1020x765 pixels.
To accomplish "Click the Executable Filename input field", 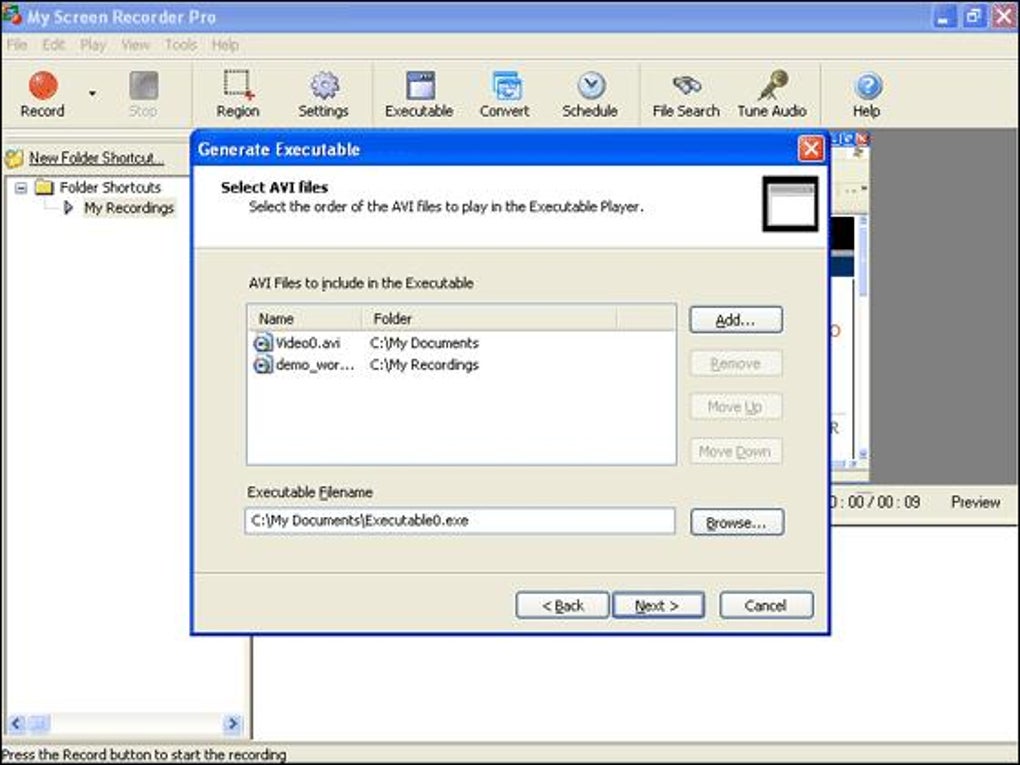I will [x=460, y=520].
